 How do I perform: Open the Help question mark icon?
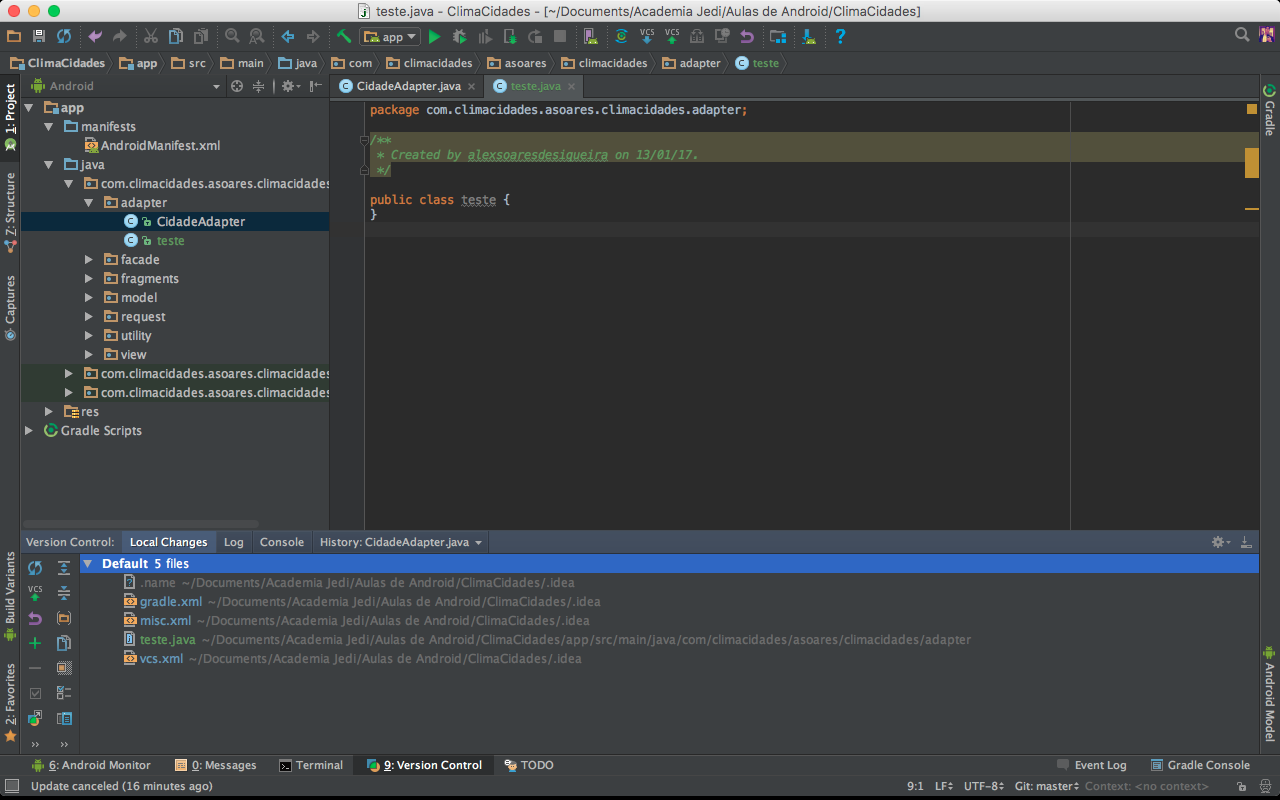point(840,37)
